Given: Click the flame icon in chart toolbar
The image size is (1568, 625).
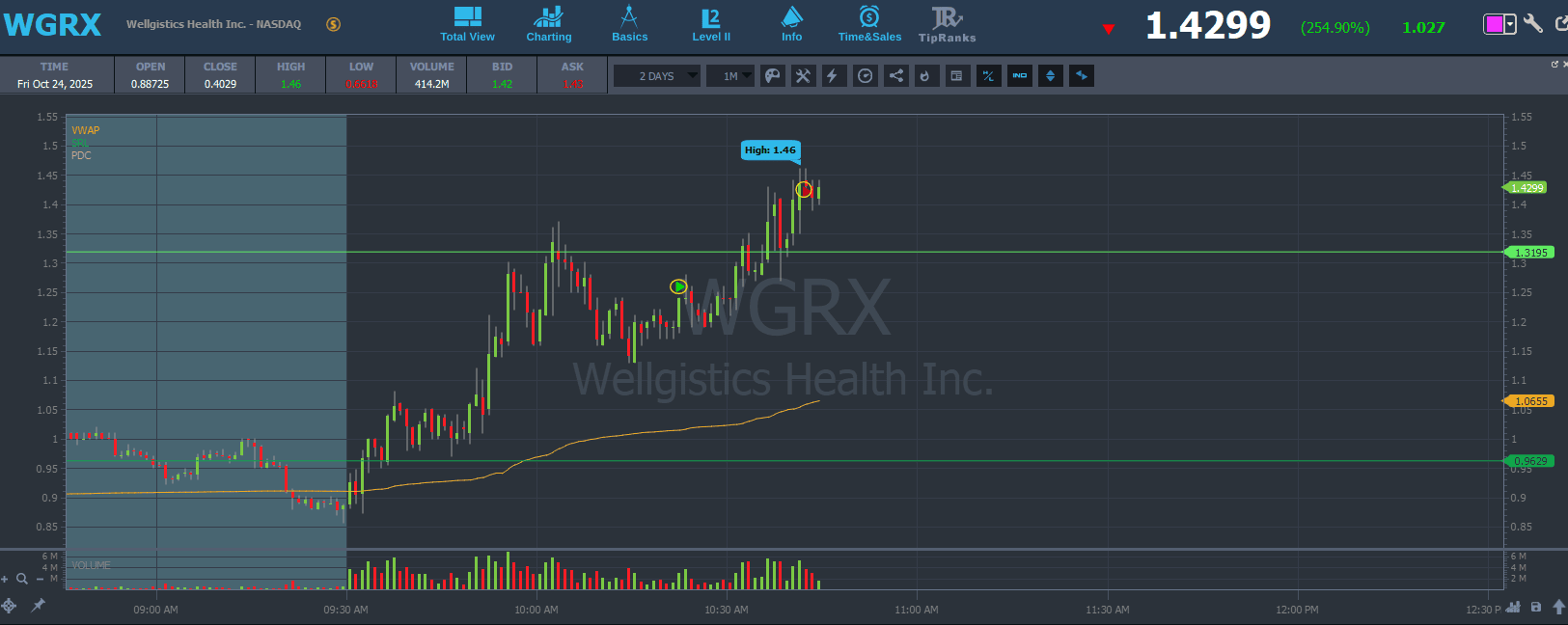Looking at the screenshot, I should tap(925, 76).
